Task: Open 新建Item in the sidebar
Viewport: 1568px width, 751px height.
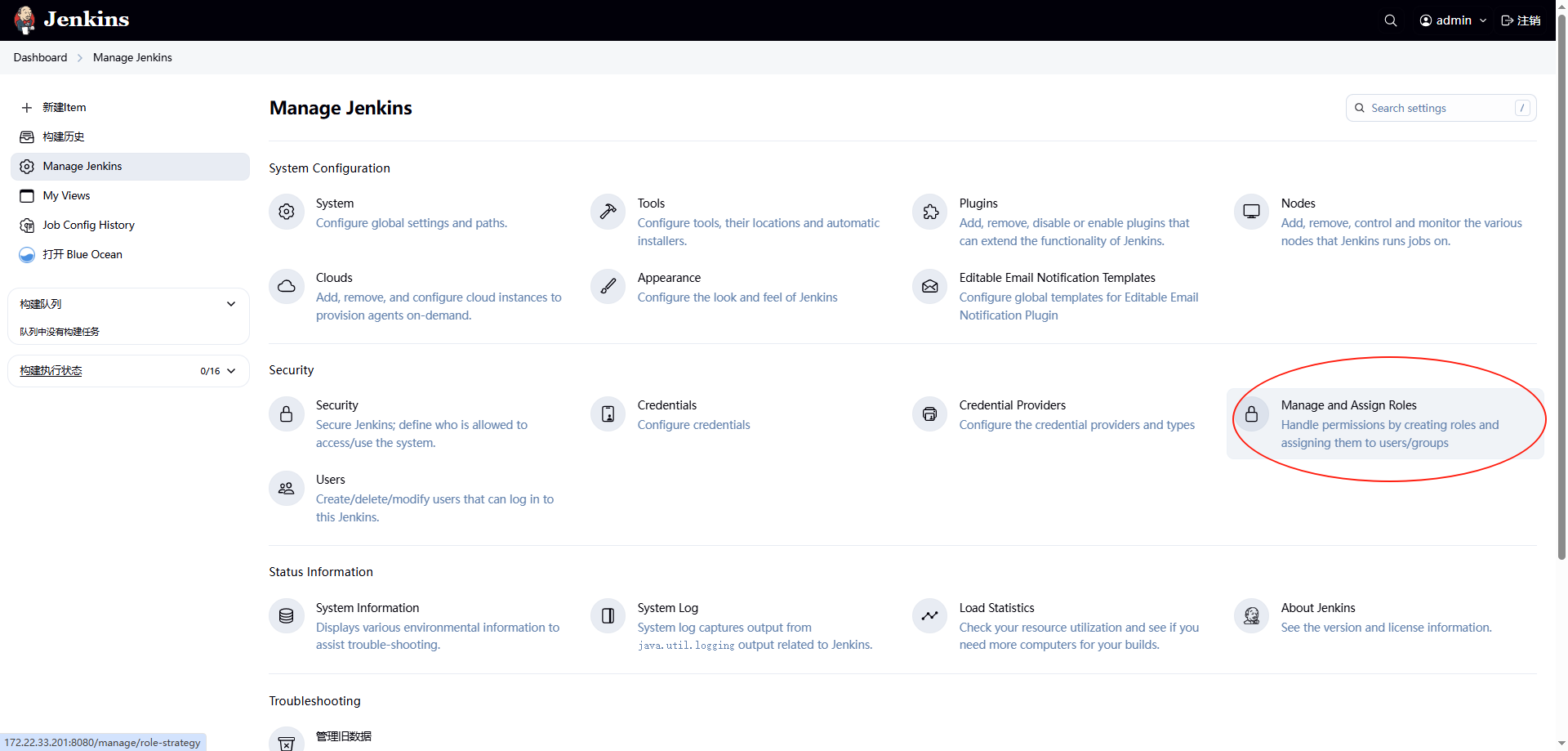Action: [65, 107]
